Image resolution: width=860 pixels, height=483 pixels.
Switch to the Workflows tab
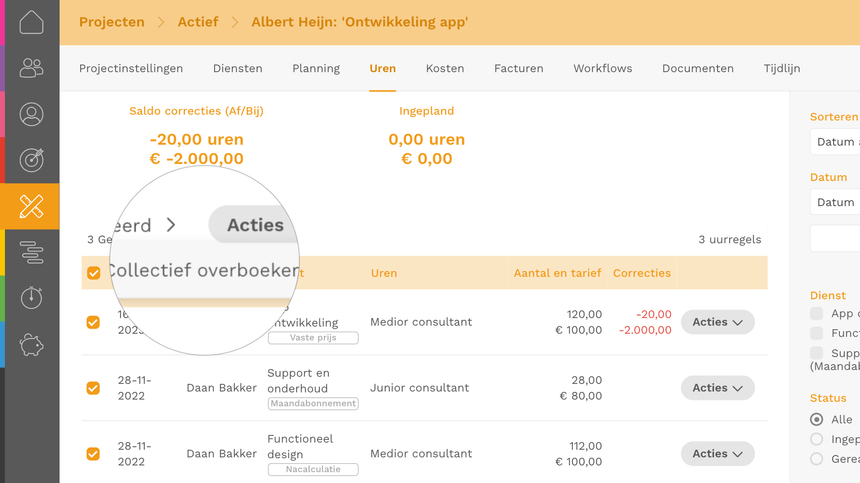tap(603, 69)
